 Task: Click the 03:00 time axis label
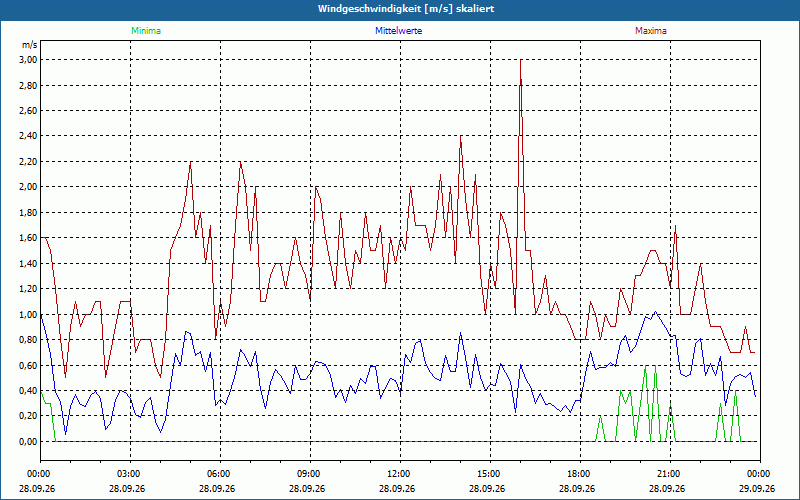pyautogui.click(x=131, y=474)
